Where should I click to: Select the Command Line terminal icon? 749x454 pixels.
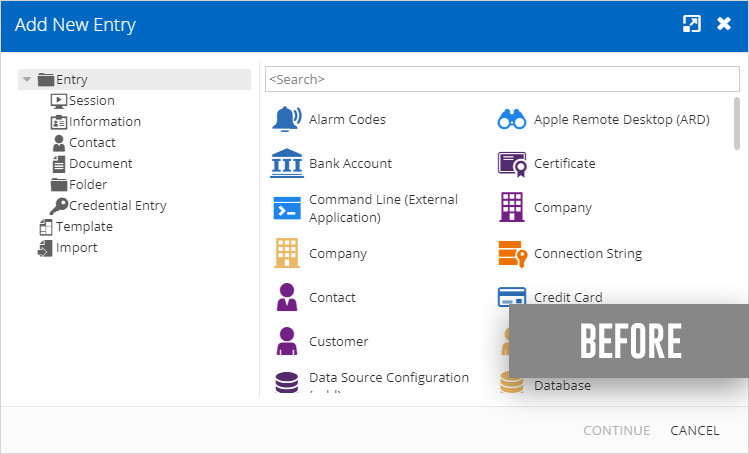click(x=287, y=208)
